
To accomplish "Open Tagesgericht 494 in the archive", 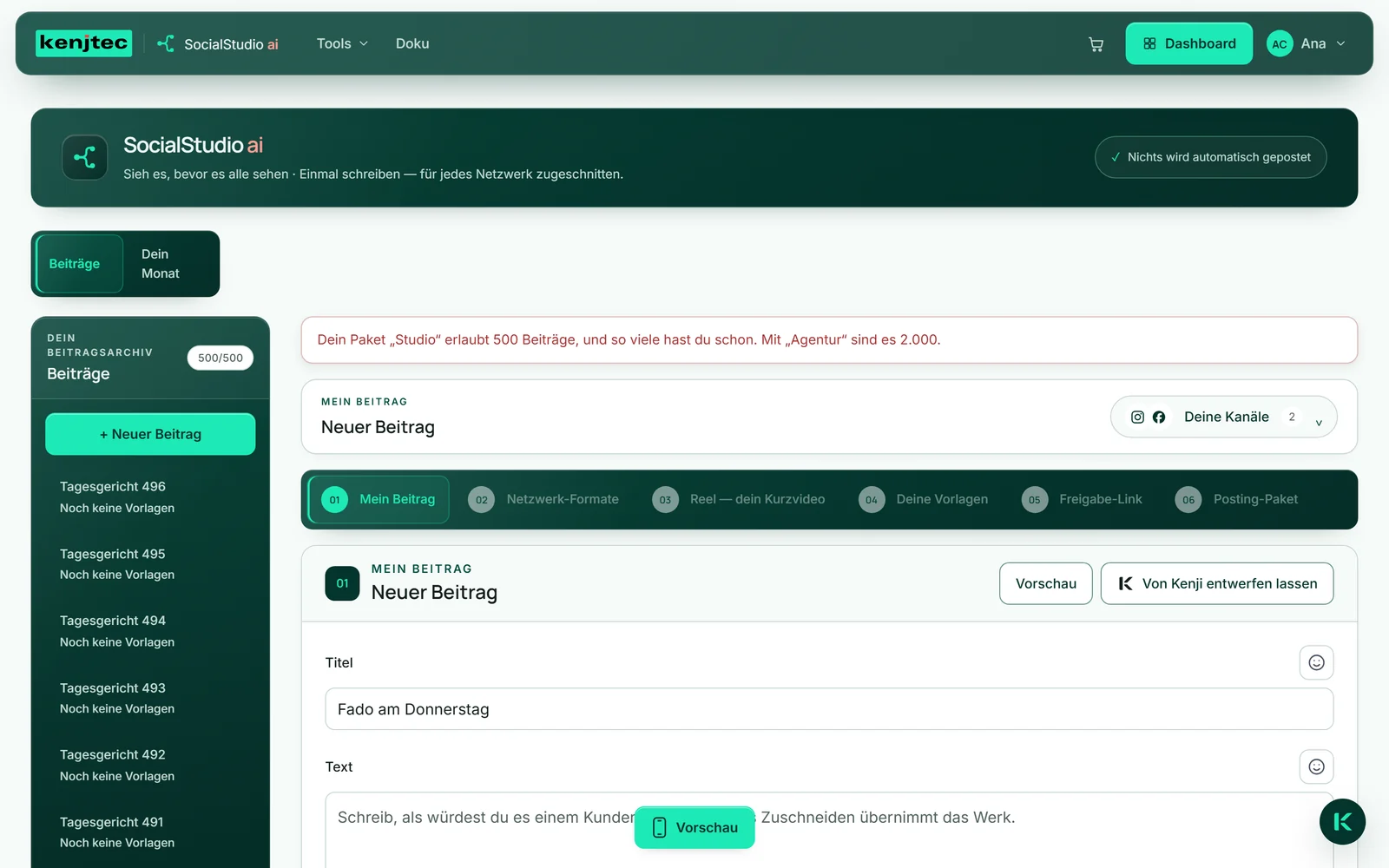I will (x=150, y=631).
